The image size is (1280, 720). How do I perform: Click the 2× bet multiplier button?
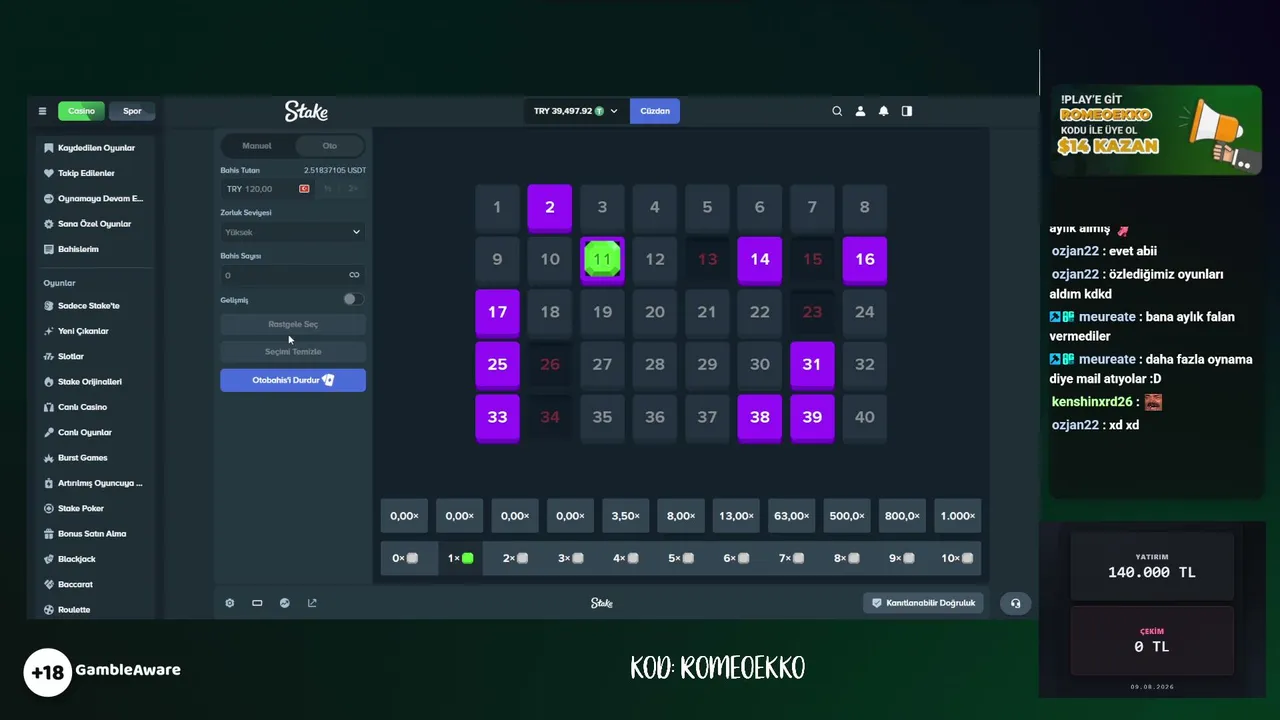[353, 189]
